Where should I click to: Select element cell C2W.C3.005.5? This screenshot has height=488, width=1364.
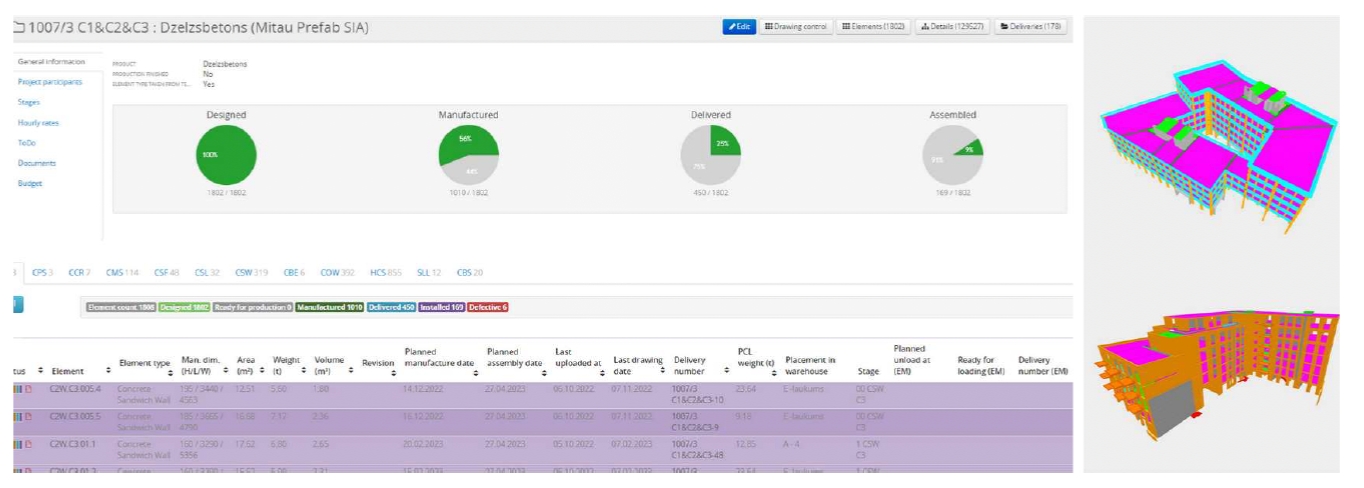[x=75, y=416]
